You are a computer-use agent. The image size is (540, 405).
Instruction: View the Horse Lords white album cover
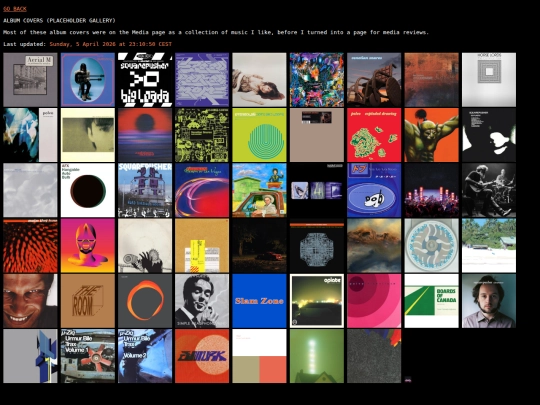pyautogui.click(x=489, y=80)
